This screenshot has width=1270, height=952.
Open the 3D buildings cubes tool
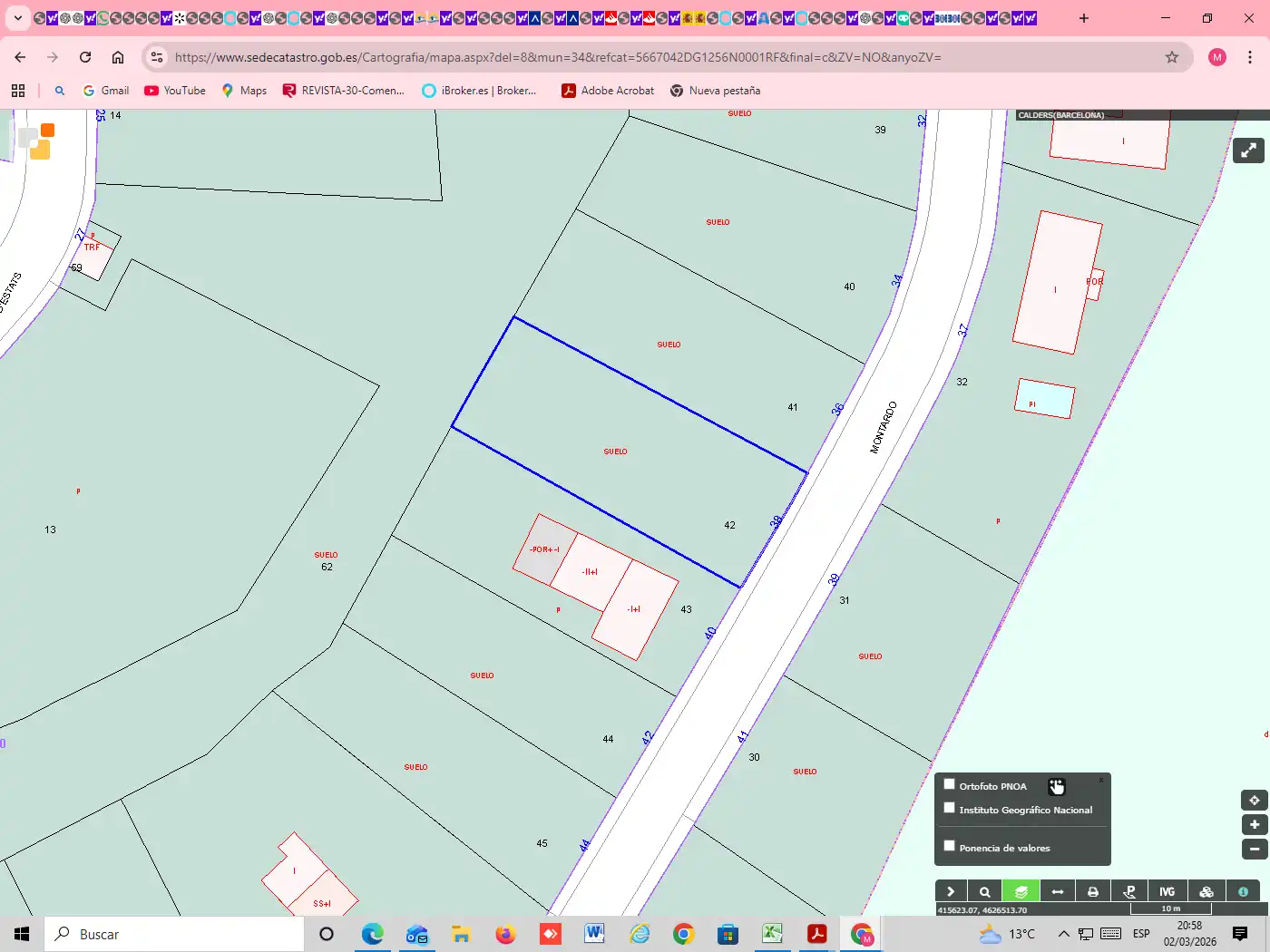pos(1206,892)
